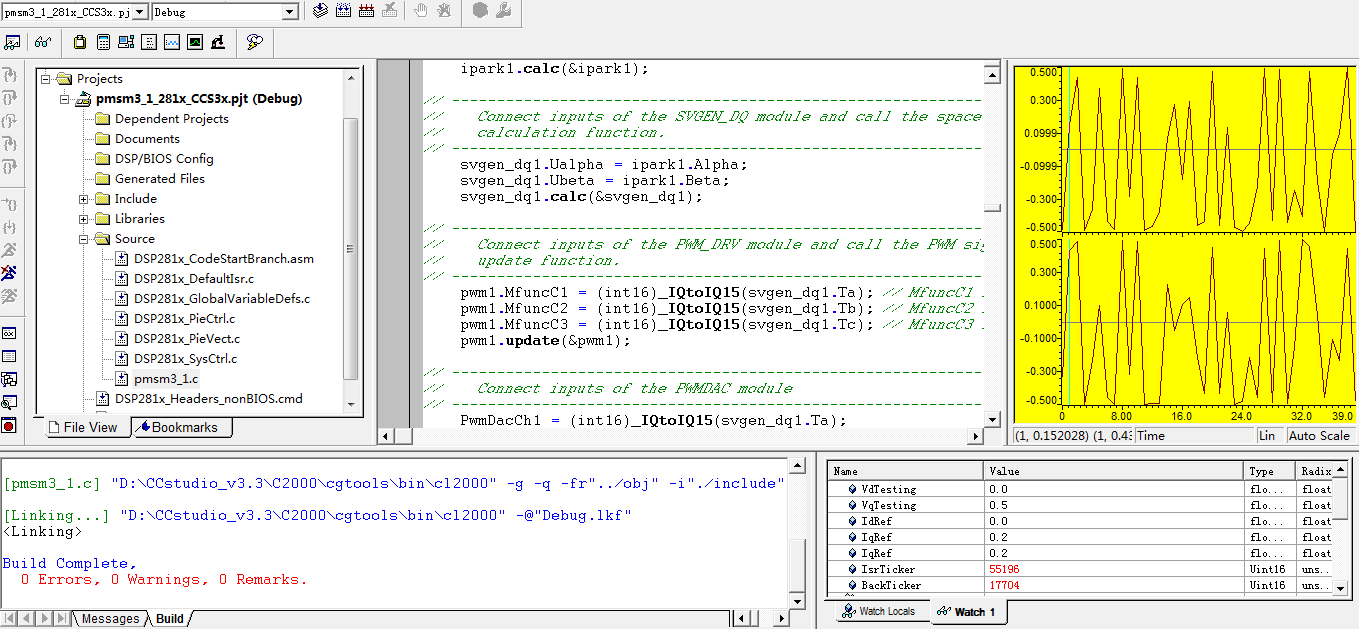Click the dotted-page list toolbar icon

[149, 42]
